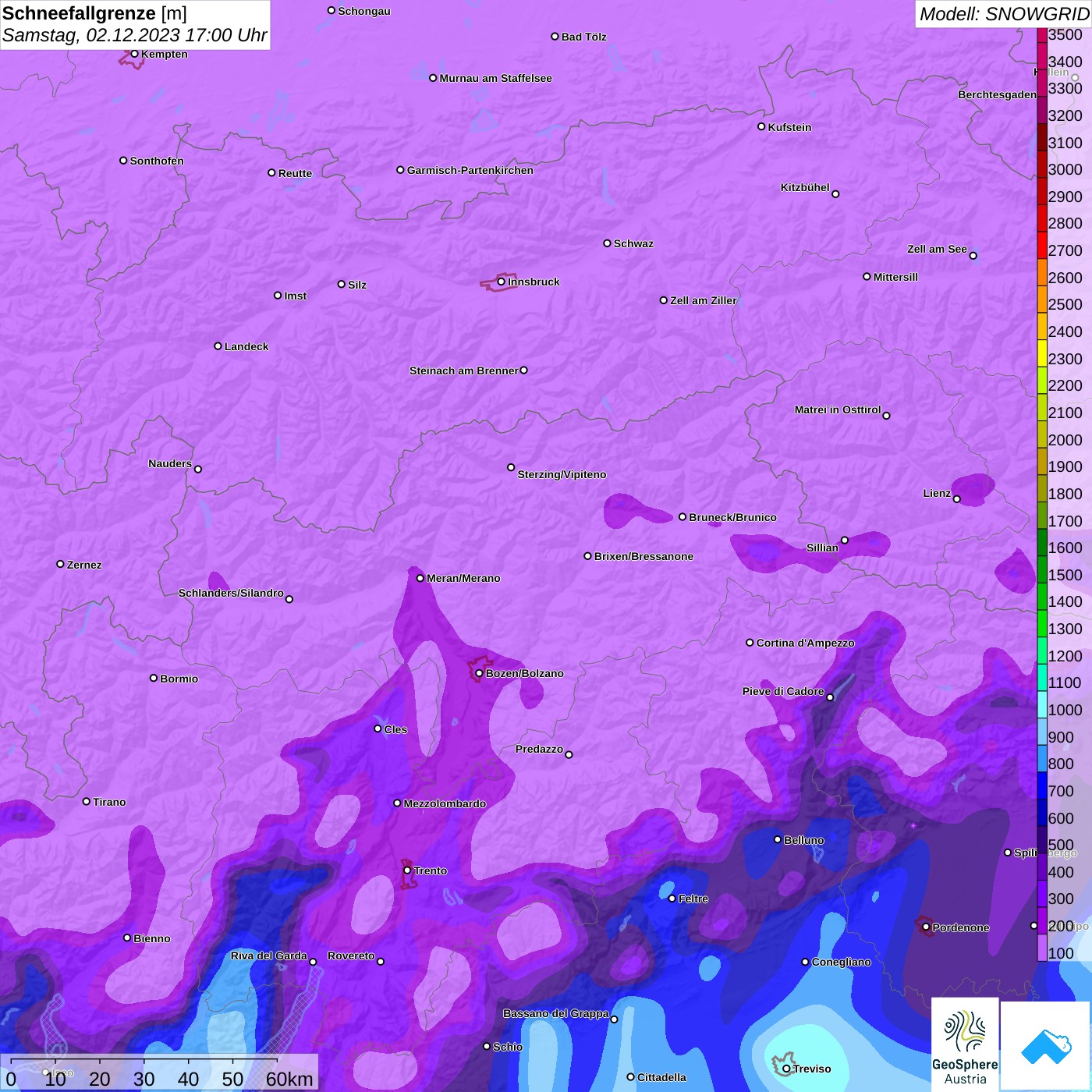This screenshot has width=1092, height=1092.
Task: Click the yellow 2300 legend color swatch
Action: click(x=1042, y=353)
